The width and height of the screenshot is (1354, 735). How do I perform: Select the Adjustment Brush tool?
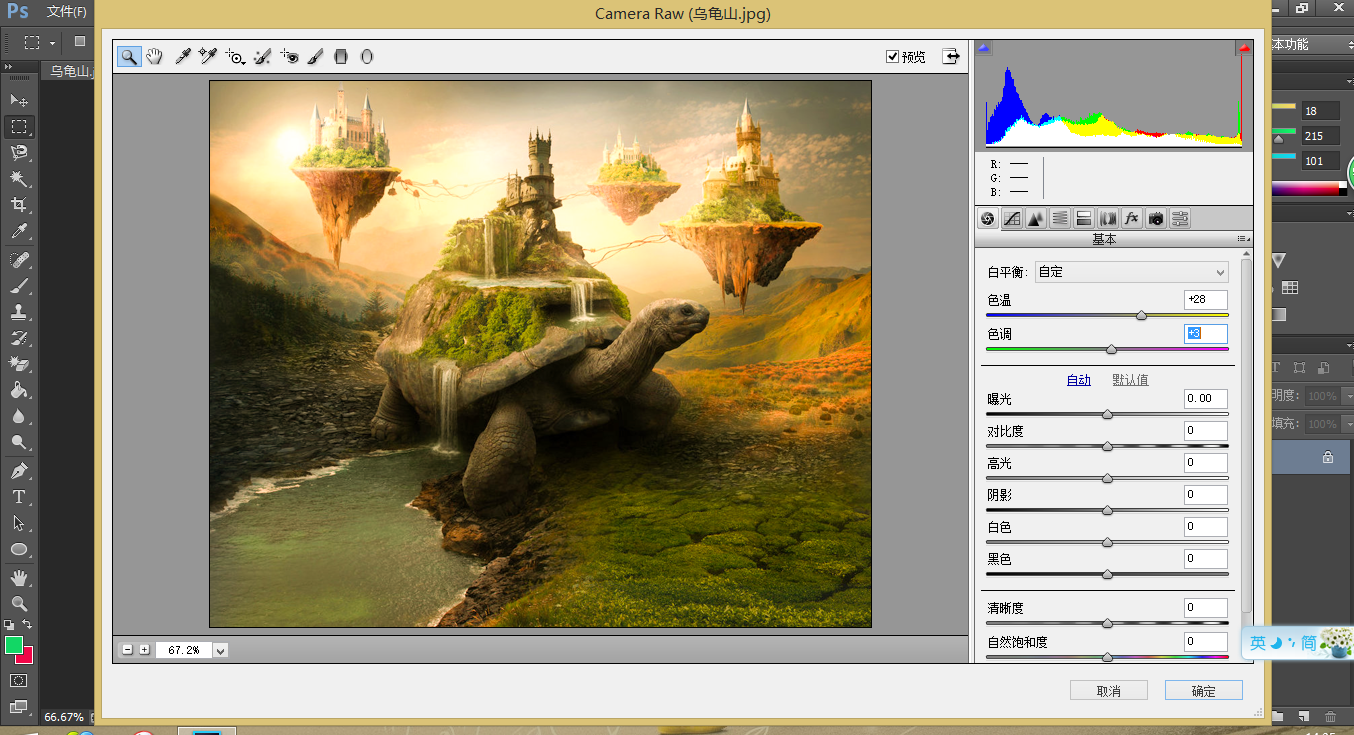tap(315, 57)
